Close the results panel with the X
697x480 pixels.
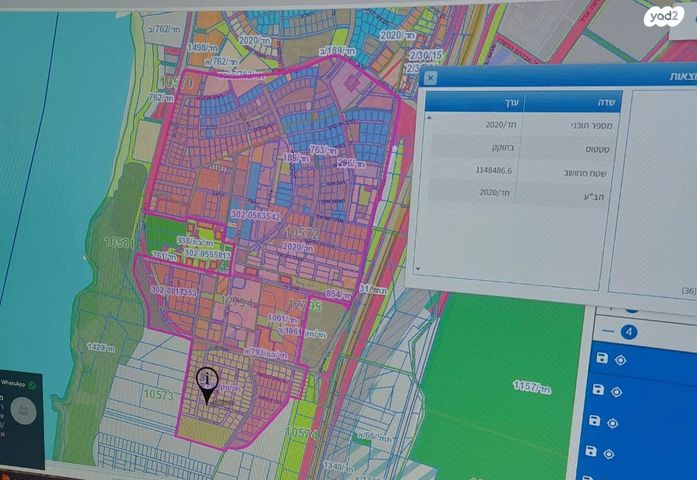430,78
